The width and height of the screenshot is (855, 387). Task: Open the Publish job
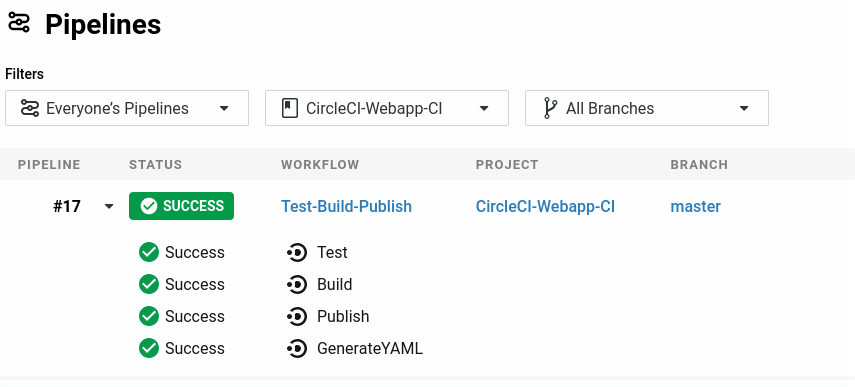pyautogui.click(x=343, y=316)
